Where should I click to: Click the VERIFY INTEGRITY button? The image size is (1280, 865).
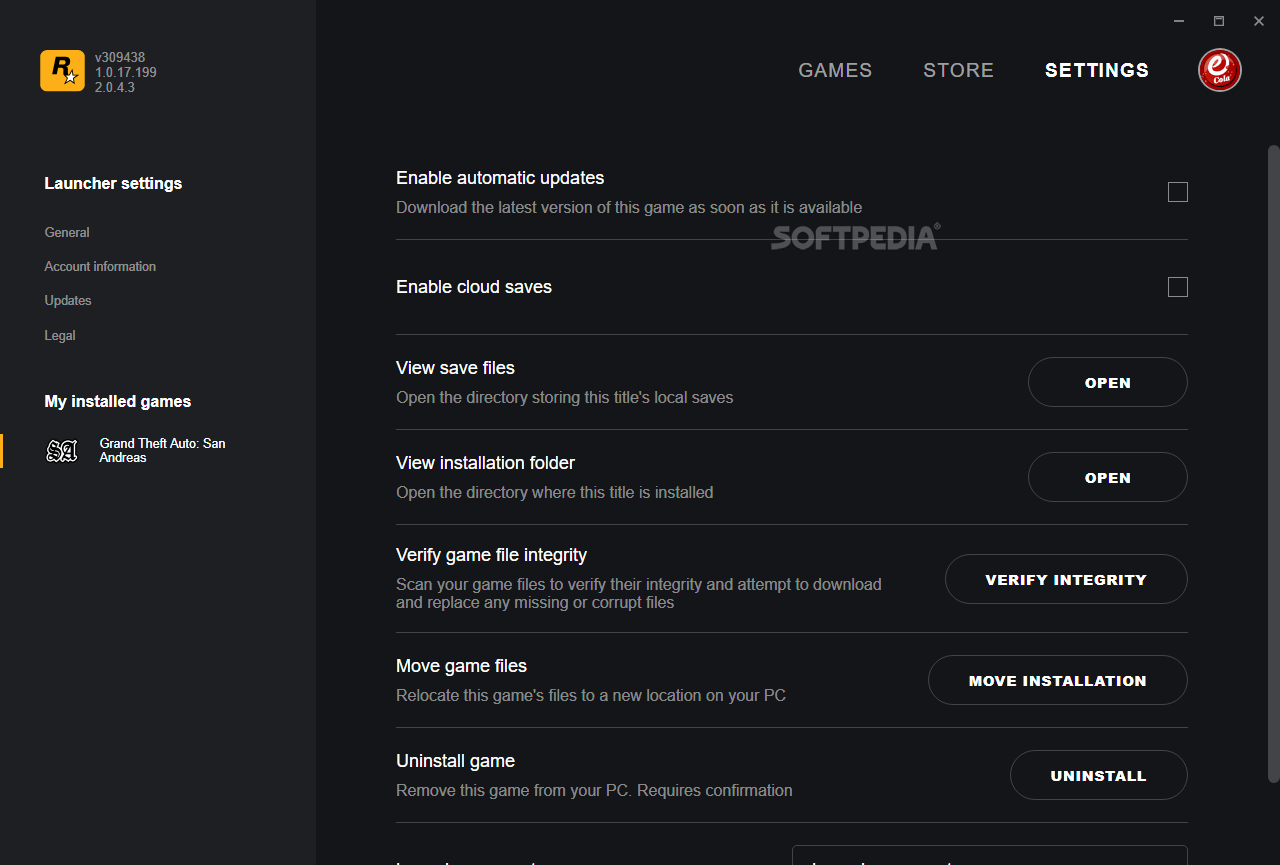1066,579
